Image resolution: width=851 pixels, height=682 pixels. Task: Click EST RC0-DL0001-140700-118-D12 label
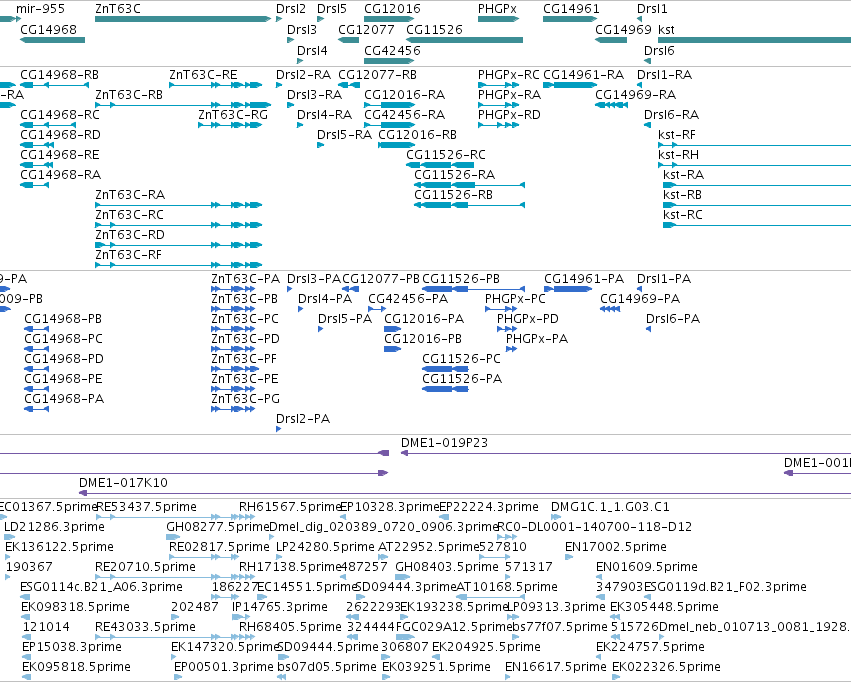[594, 527]
